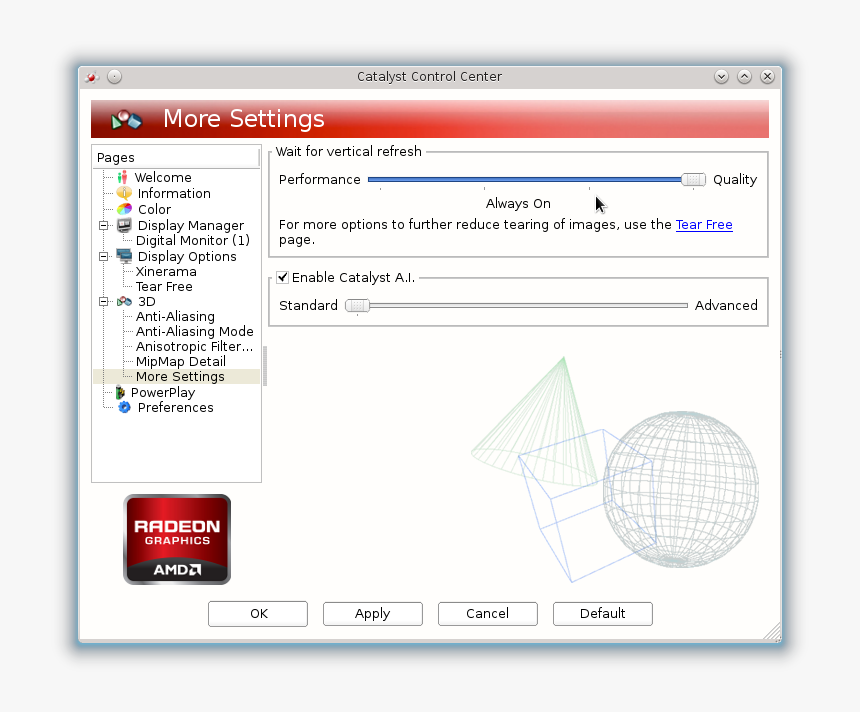860x712 pixels.
Task: Close the Catalyst Control Center window
Action: [x=767, y=77]
